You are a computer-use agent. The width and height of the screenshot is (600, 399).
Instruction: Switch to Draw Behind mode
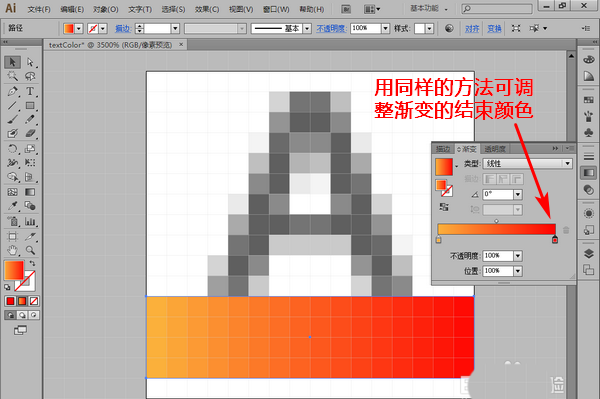point(22,315)
